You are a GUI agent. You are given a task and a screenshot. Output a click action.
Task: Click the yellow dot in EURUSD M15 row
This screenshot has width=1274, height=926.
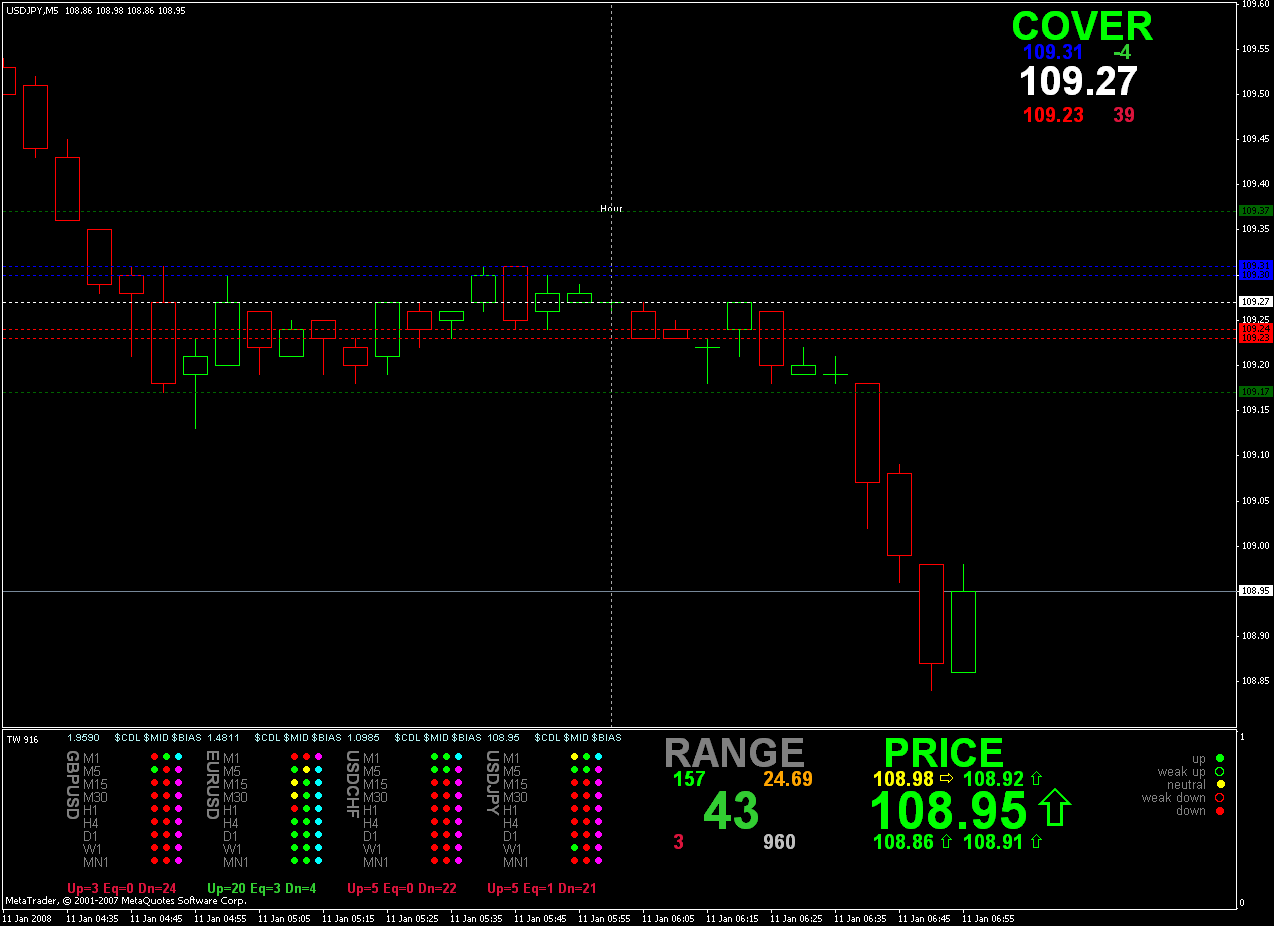click(294, 784)
